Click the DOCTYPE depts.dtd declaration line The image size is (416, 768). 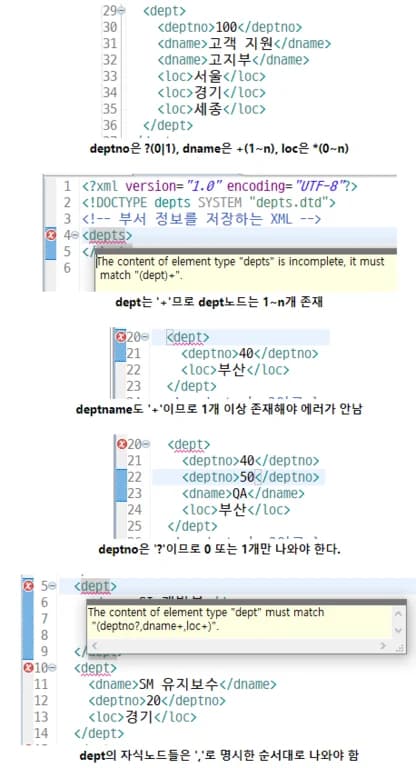tap(209, 202)
